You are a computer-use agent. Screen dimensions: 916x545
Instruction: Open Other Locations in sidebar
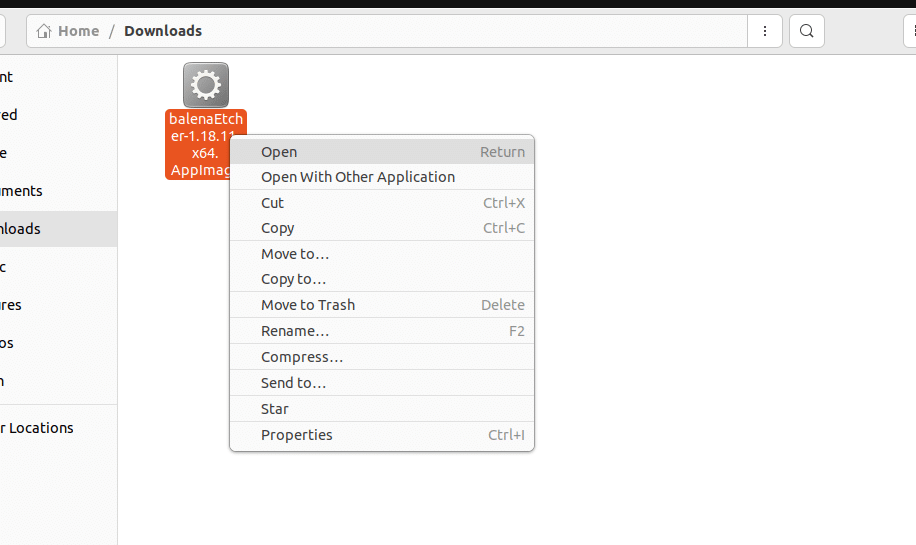pyautogui.click(x=58, y=428)
